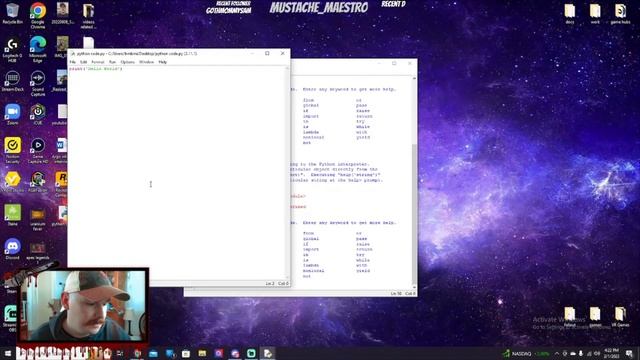This screenshot has height=360, width=640.
Task: Open the VR Games folder on desktop
Action: click(620, 317)
